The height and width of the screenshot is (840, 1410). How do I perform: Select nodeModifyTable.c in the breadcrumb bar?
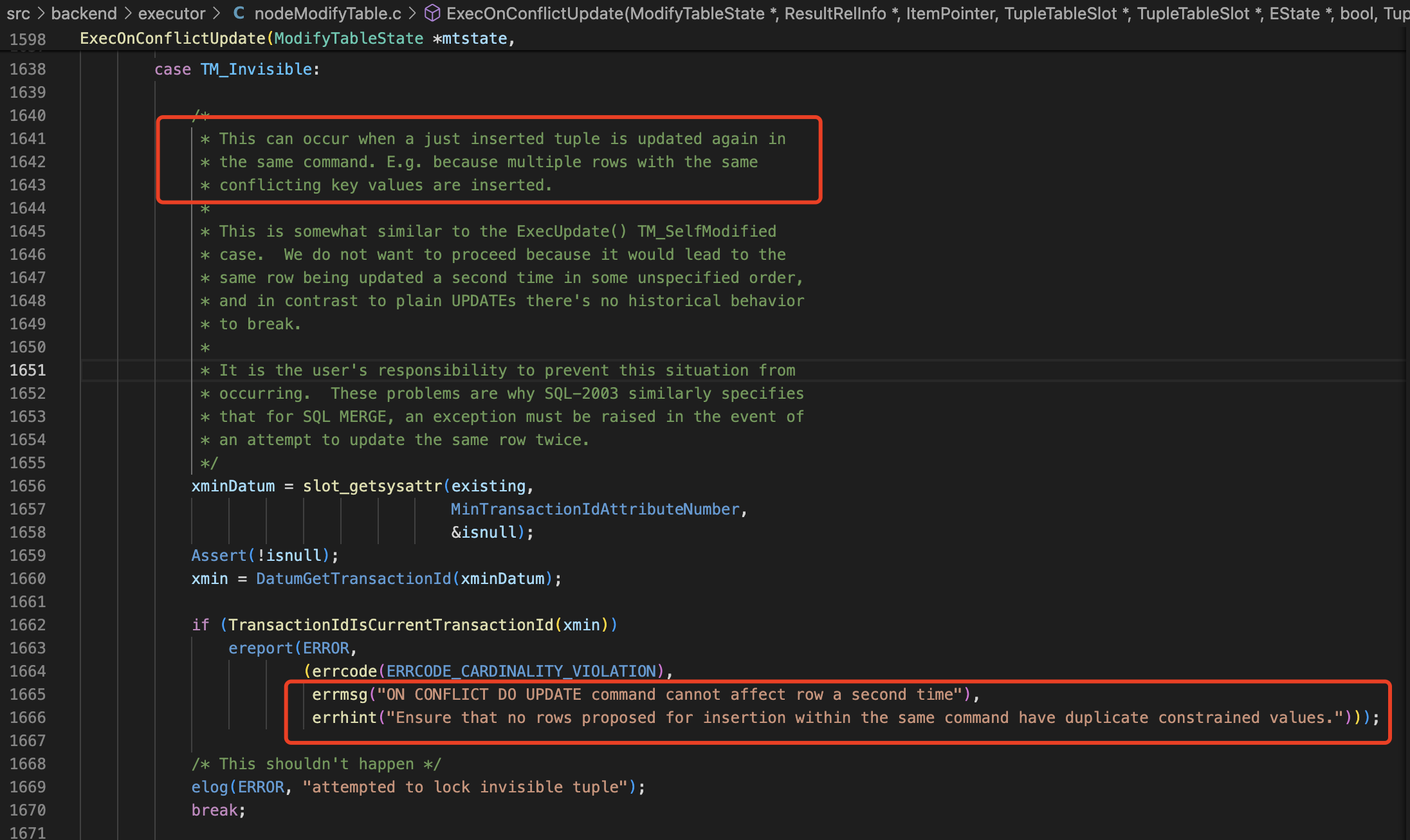328,13
